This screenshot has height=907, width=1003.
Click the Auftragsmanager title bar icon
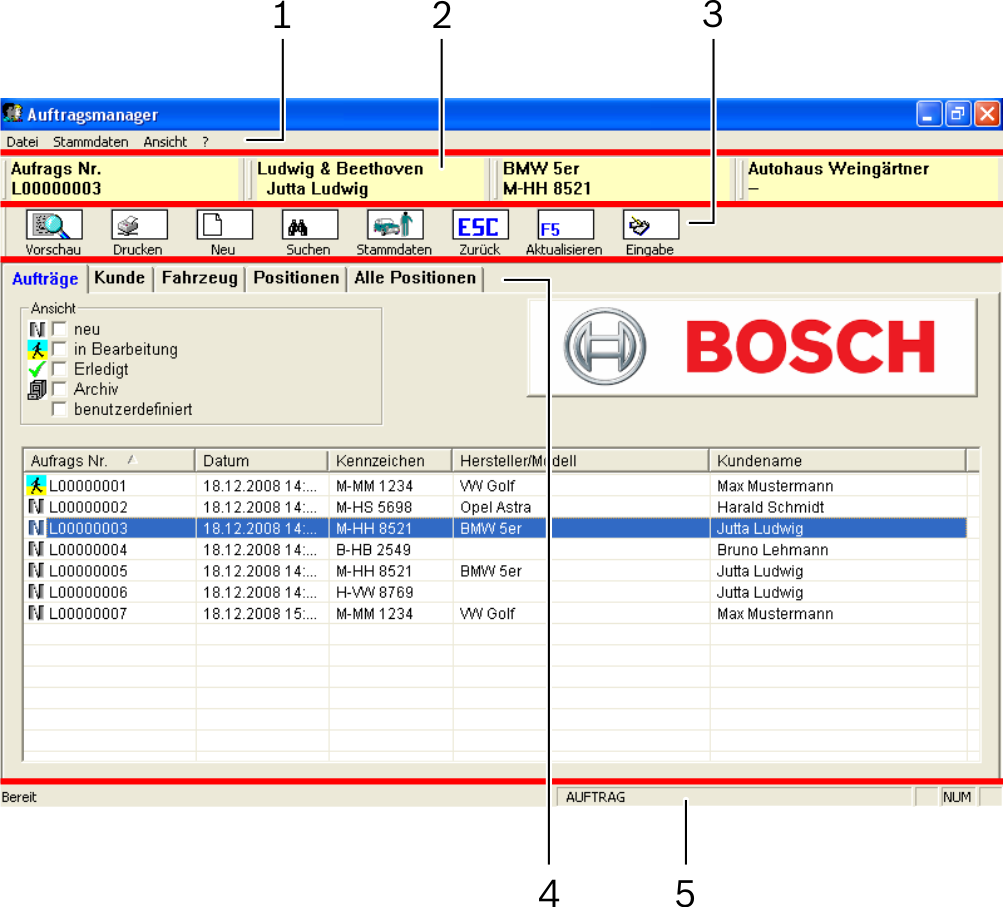pos(13,114)
